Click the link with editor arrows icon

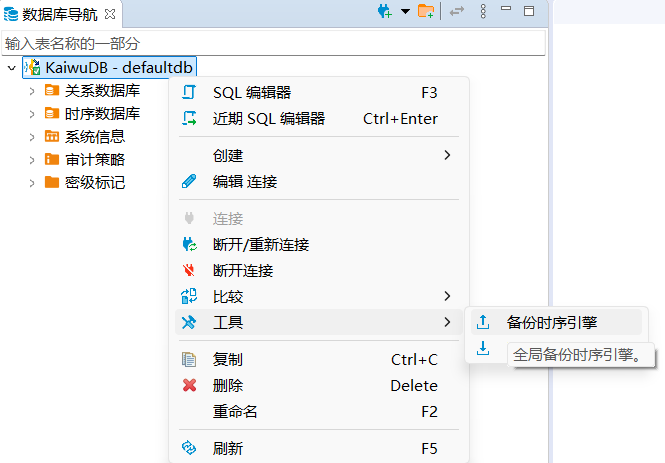click(457, 11)
